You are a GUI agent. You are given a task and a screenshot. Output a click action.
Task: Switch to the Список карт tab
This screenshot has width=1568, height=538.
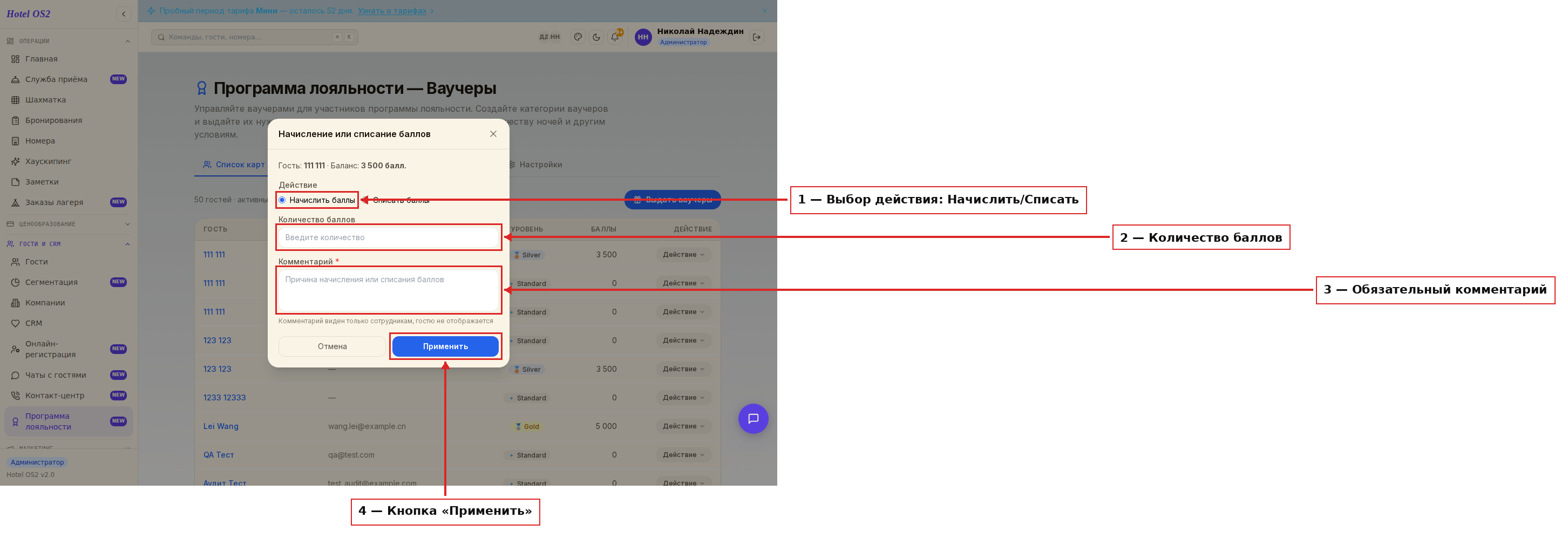point(234,165)
